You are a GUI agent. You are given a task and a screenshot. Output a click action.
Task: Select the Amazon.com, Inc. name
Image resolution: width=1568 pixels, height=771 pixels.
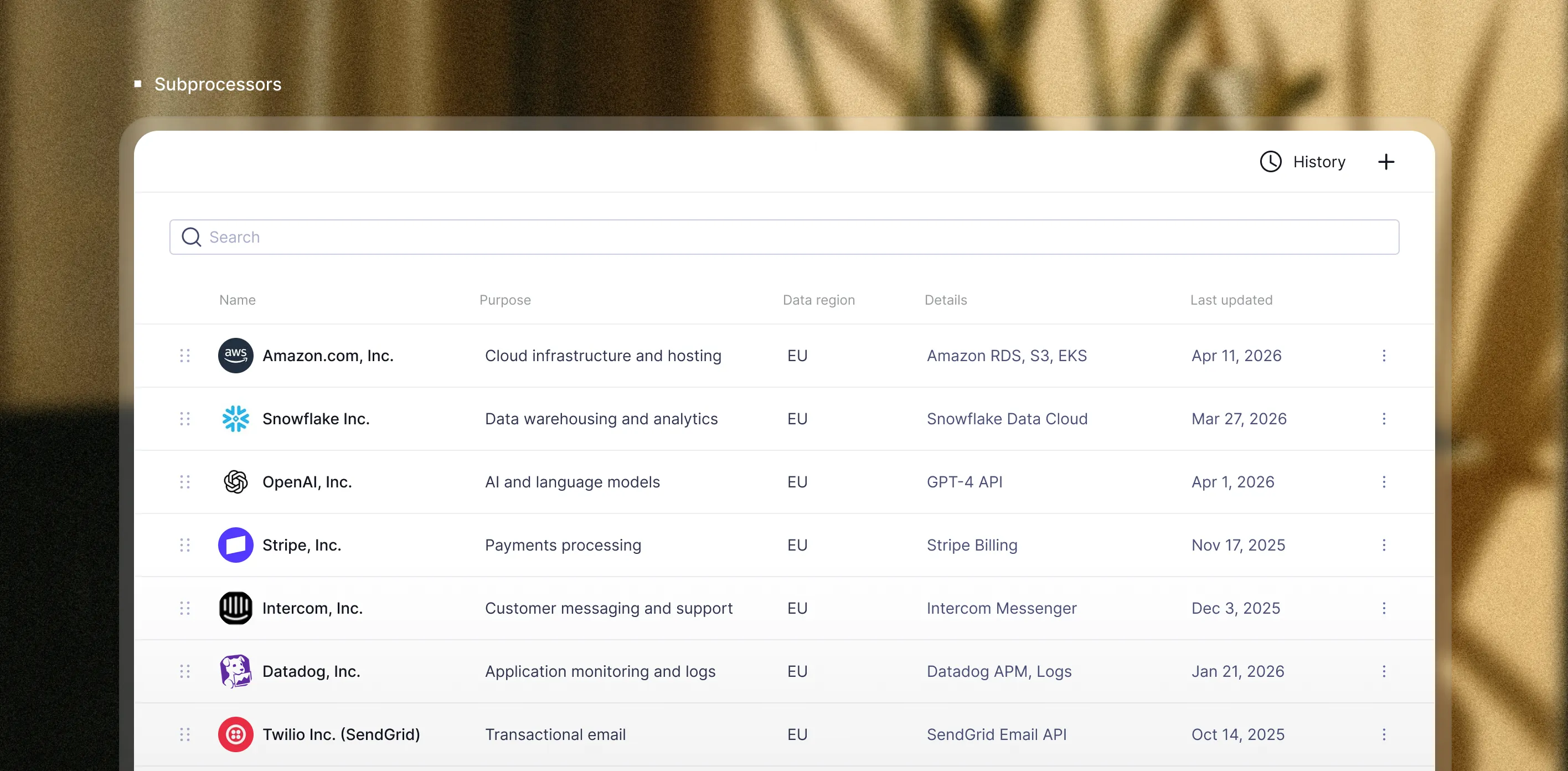327,355
